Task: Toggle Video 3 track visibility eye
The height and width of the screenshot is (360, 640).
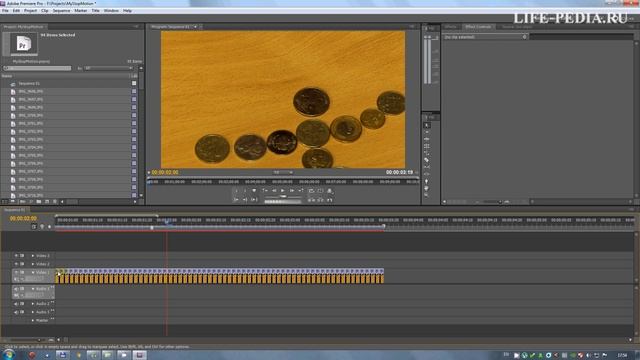Action: [16, 256]
